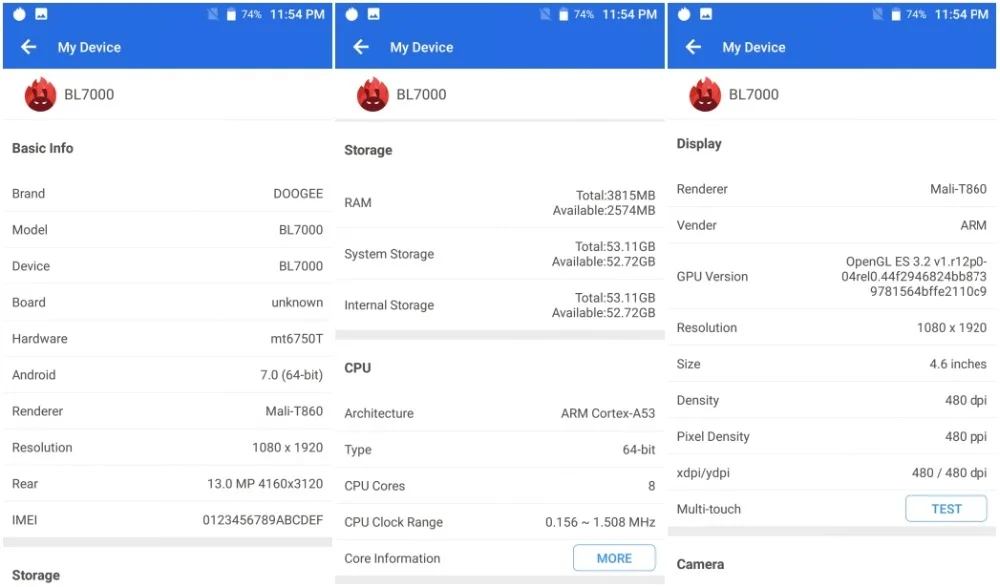Screen dimensions: 1000x587
Task: Tap the image notification icon in left status bar
Action: tap(41, 13)
